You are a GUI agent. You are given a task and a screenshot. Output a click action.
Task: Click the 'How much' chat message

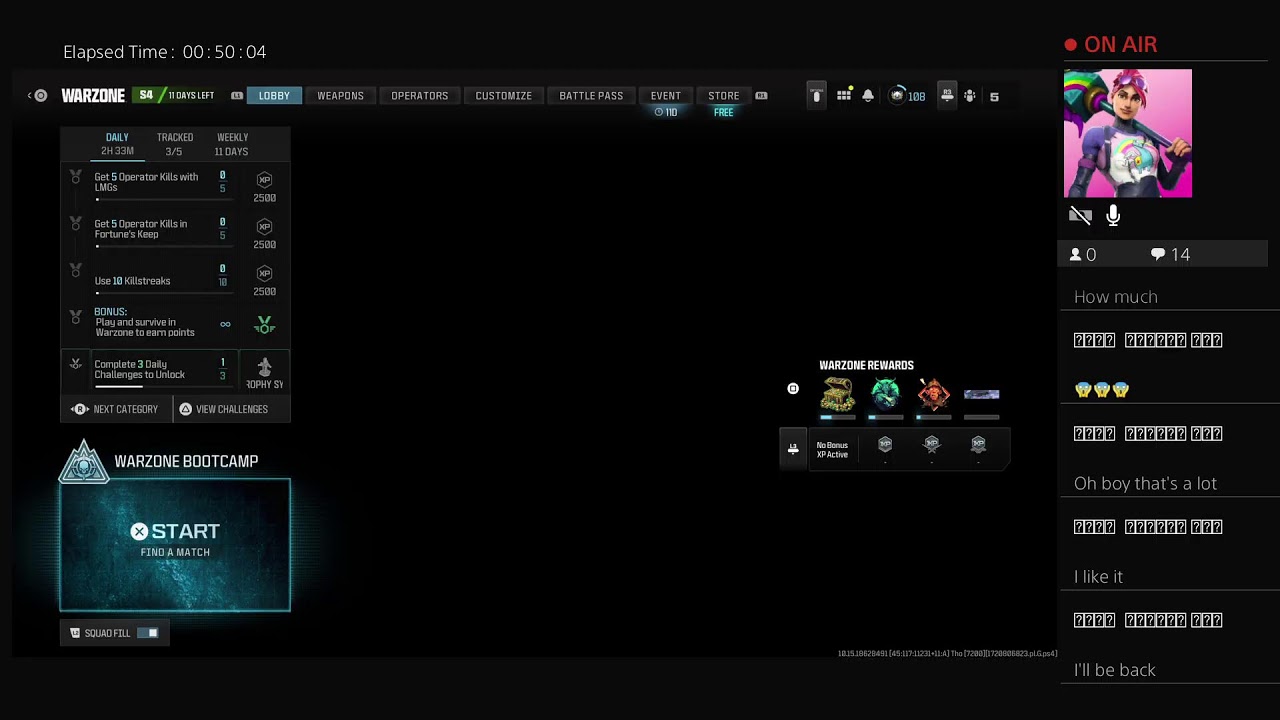pos(1116,297)
